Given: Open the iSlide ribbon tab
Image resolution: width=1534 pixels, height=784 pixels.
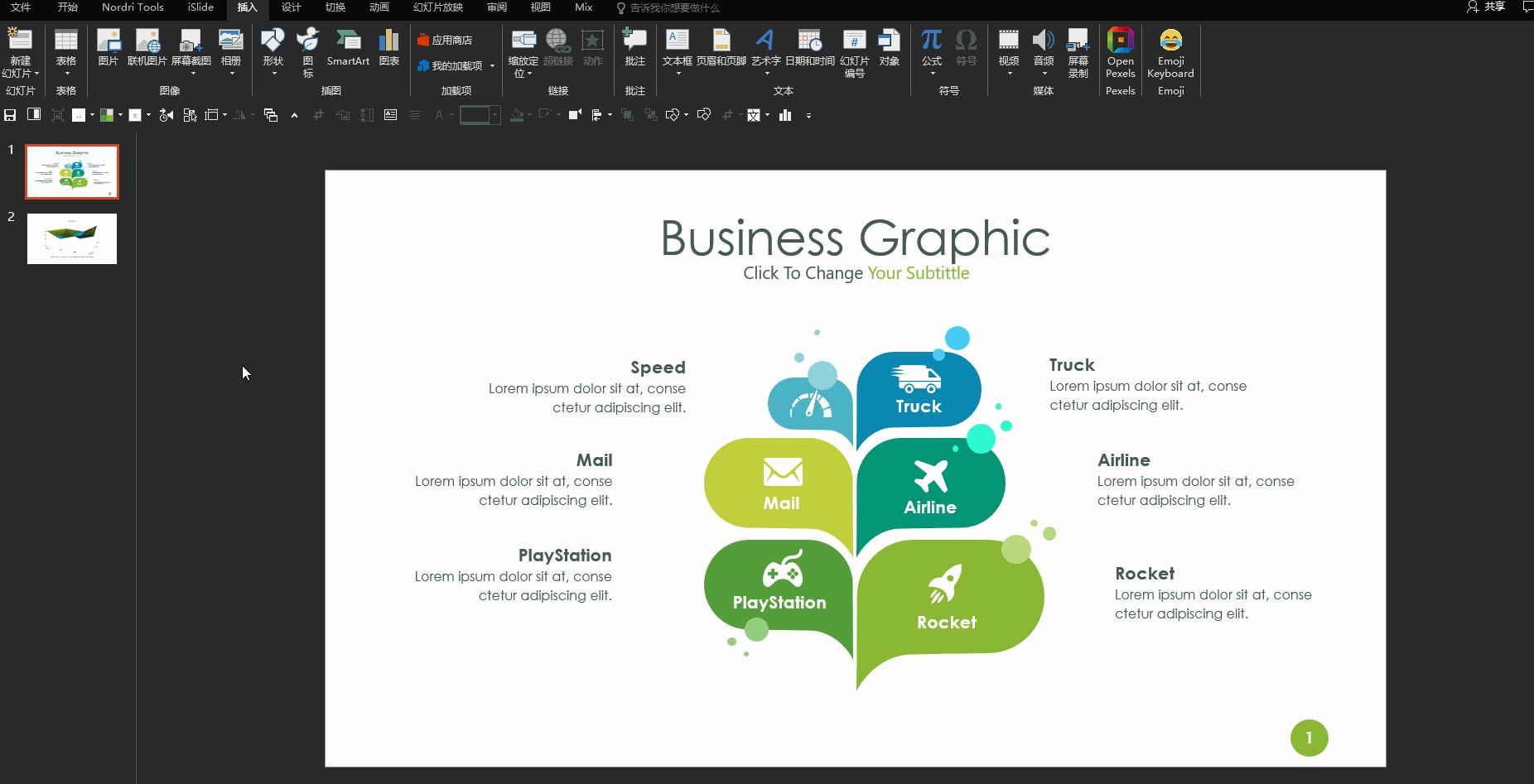Looking at the screenshot, I should click(x=200, y=7).
